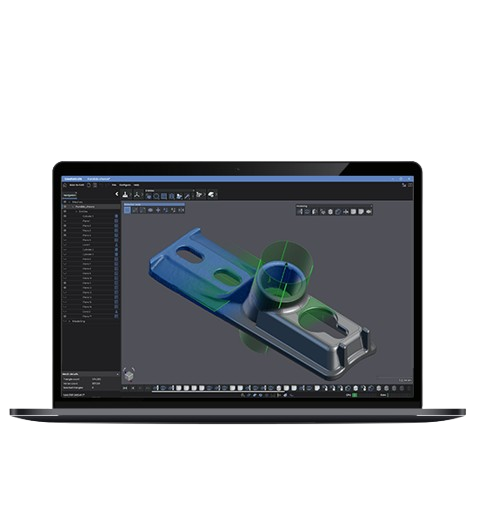Click the pen sketch icon in Entities toolbar
Screen dimensions: 478x522
click(187, 196)
